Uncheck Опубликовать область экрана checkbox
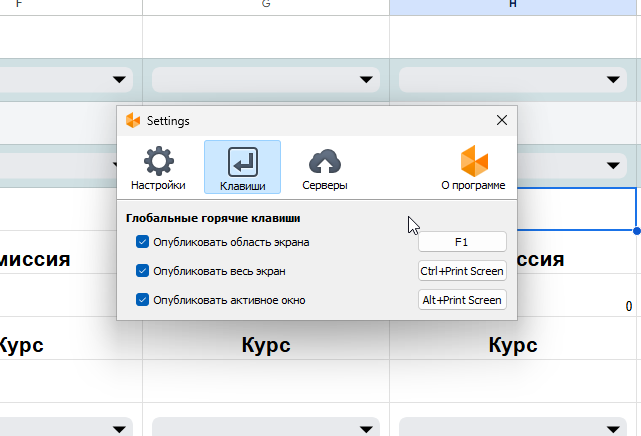 (143, 242)
